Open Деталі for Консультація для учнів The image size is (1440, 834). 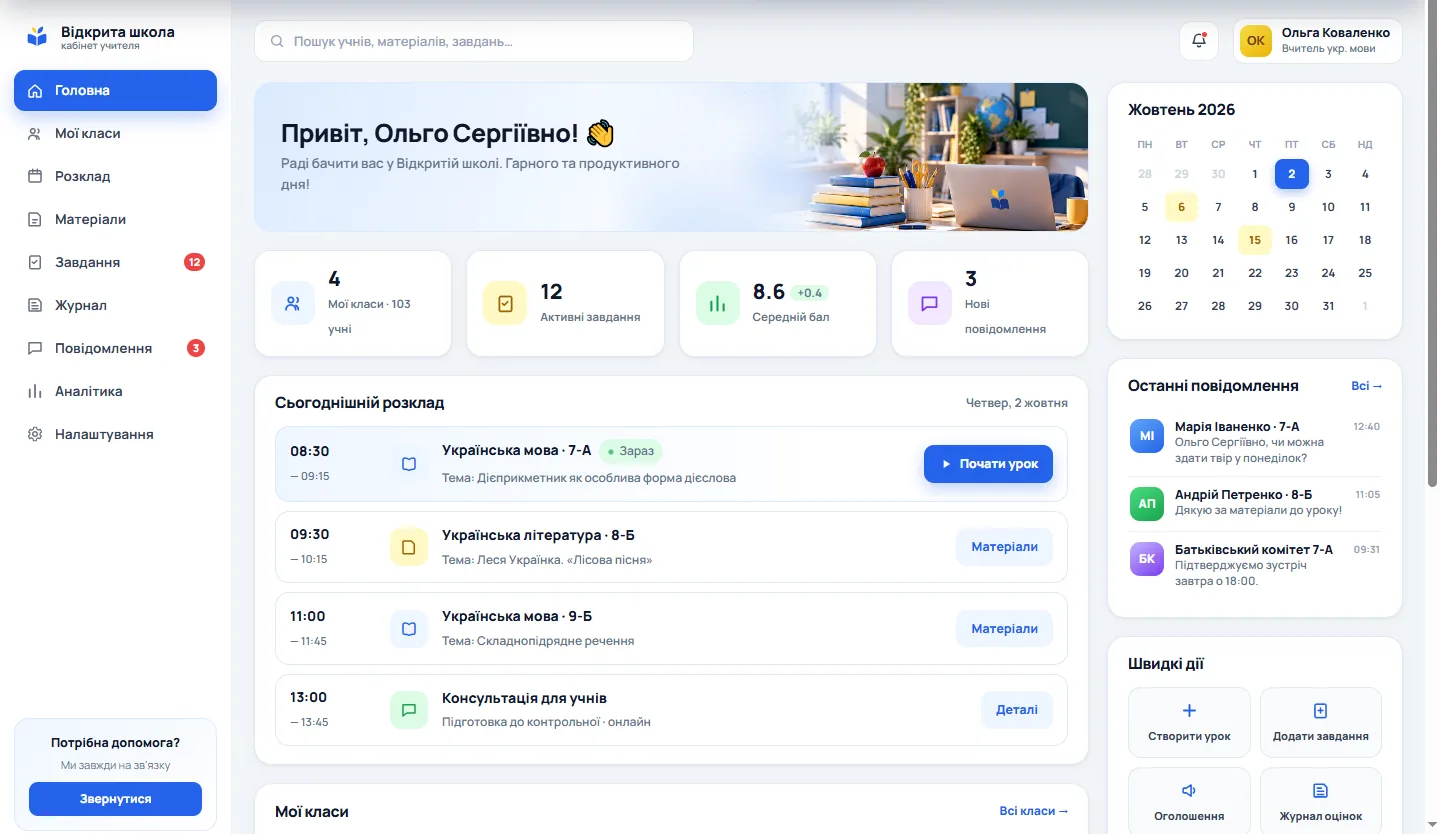(x=1017, y=710)
